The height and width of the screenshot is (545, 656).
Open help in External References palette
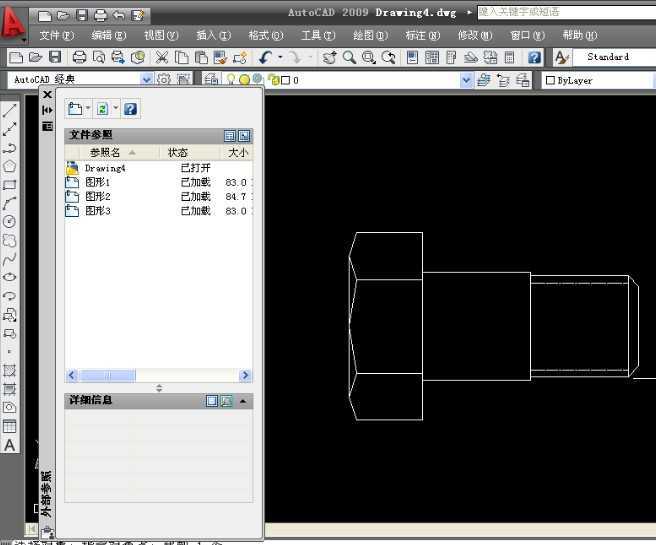tap(131, 109)
